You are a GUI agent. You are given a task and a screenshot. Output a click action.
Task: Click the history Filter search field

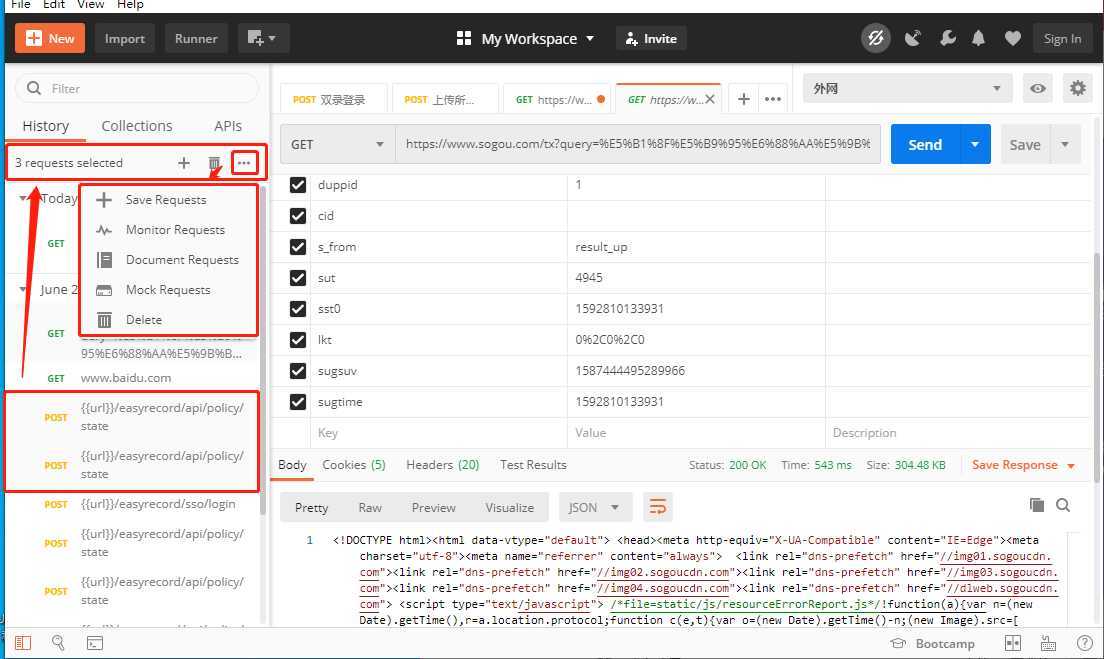coord(137,88)
